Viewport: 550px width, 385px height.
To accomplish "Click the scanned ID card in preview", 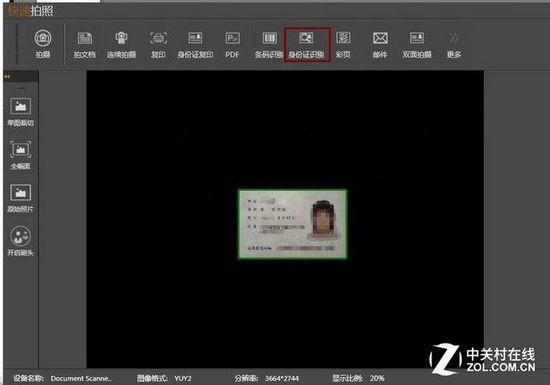I will pos(293,224).
